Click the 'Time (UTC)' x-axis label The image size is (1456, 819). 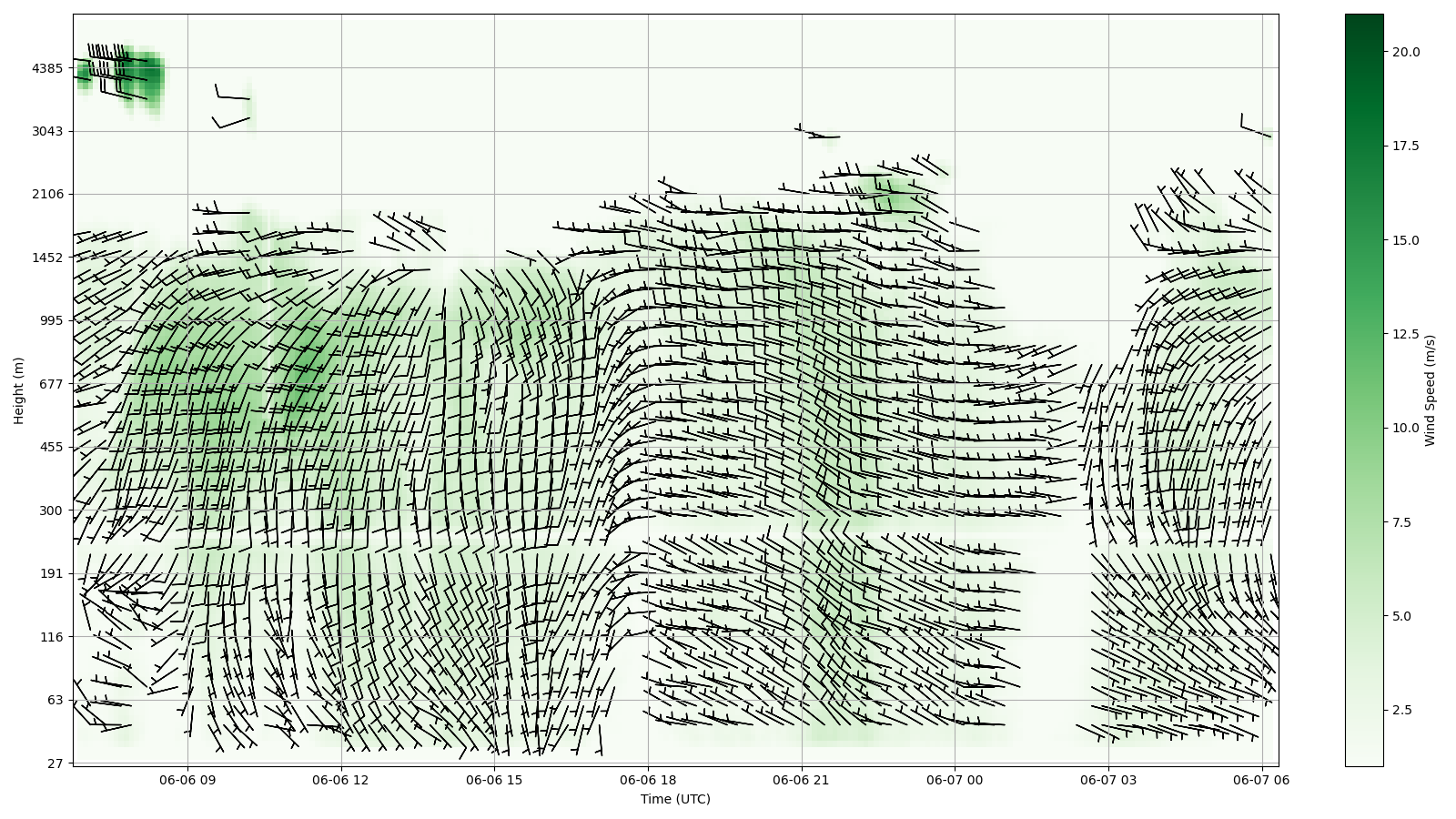(x=674, y=799)
